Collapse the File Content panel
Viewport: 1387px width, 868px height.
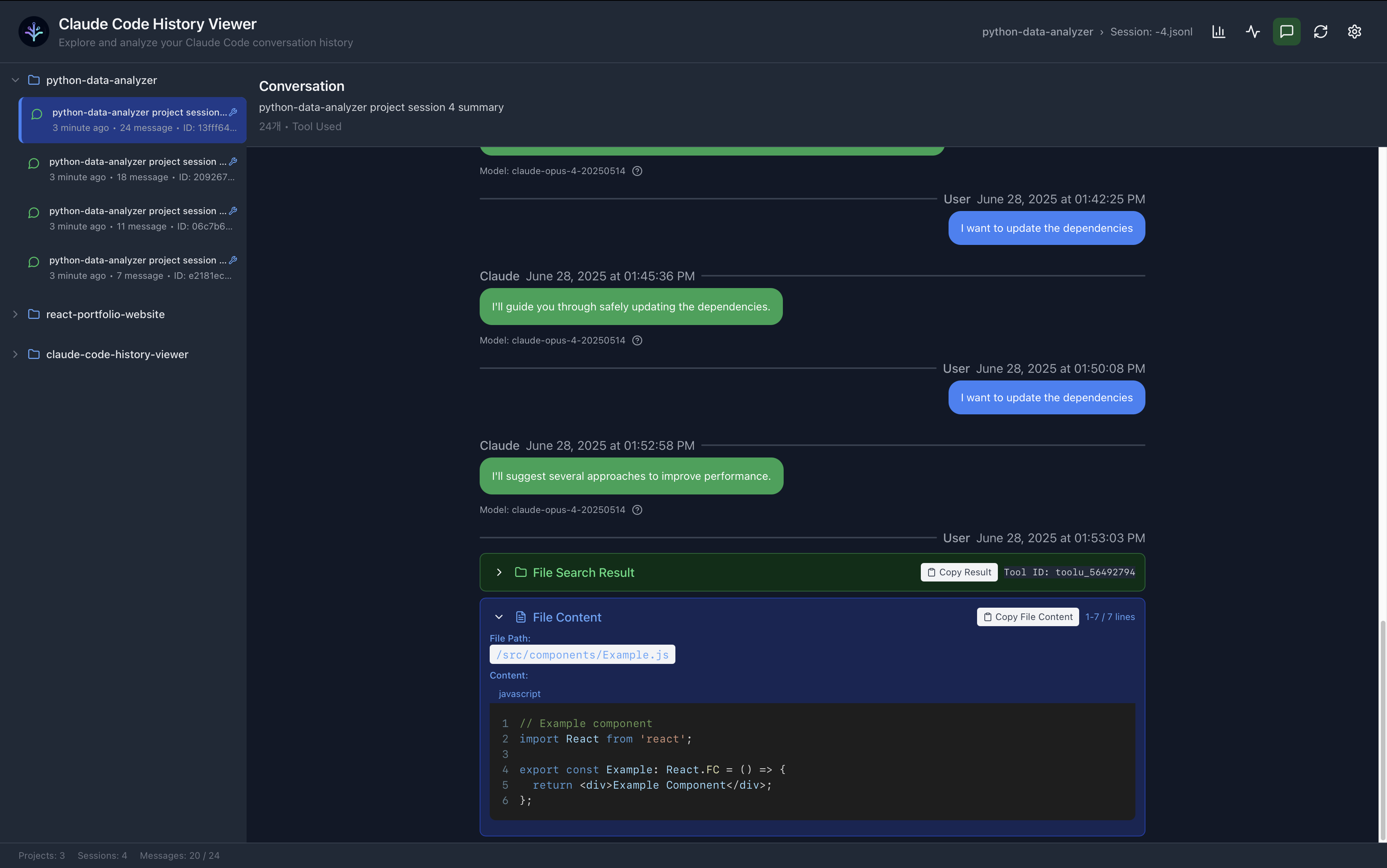pyautogui.click(x=499, y=617)
